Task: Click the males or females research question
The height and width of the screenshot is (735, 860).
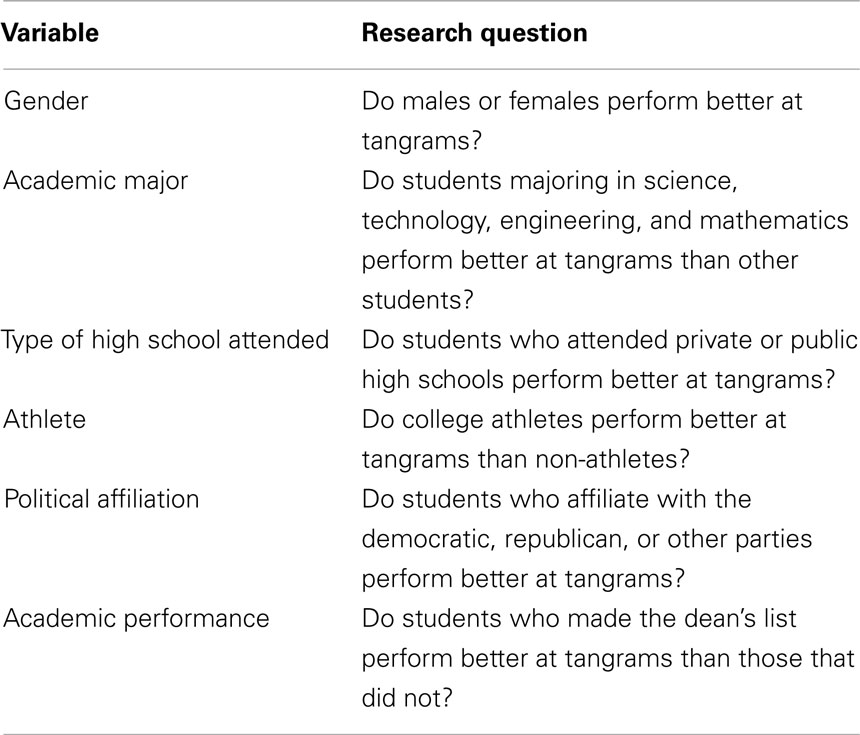Action: (582, 121)
